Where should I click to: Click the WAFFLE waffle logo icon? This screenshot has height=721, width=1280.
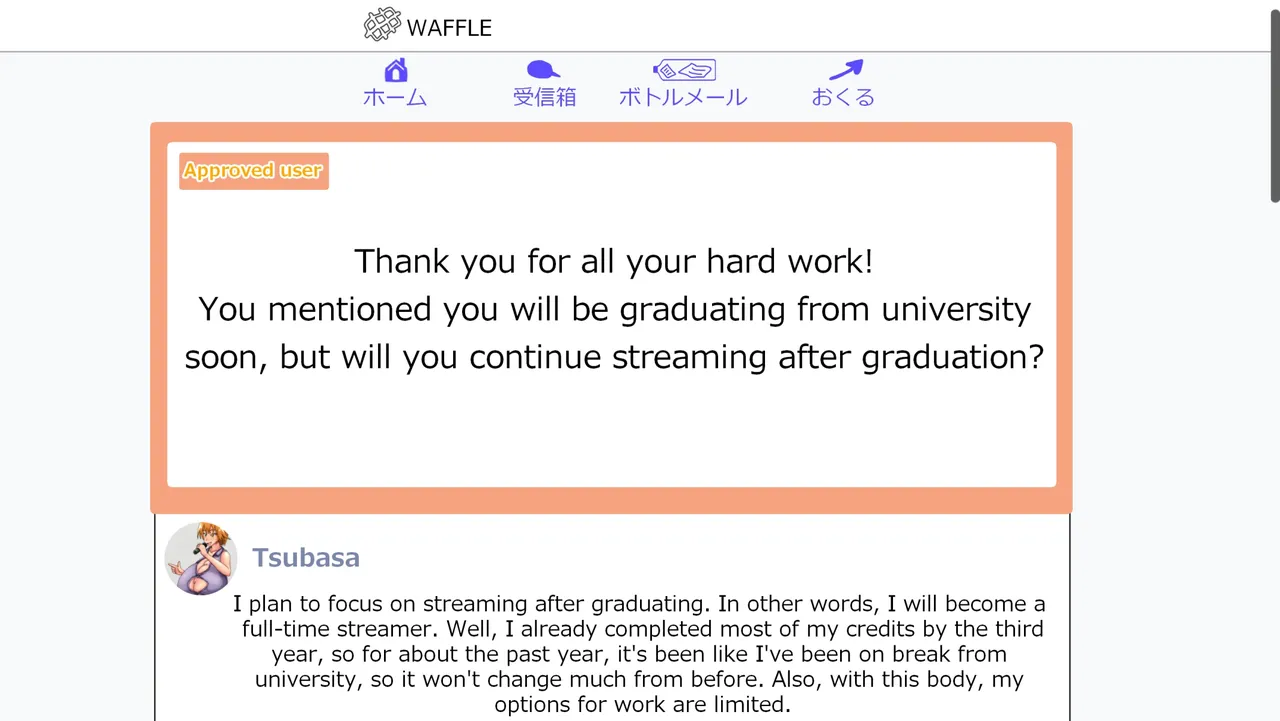pyautogui.click(x=382, y=25)
